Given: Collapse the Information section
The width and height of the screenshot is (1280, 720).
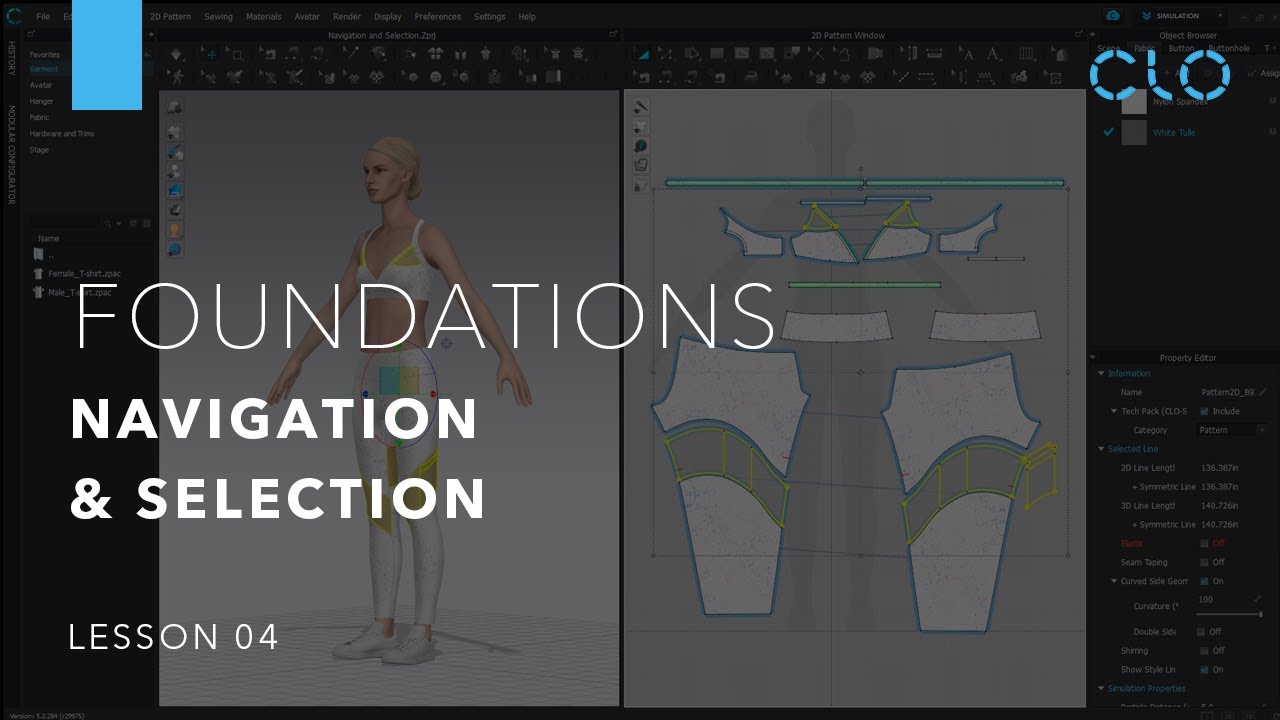Looking at the screenshot, I should 1101,373.
